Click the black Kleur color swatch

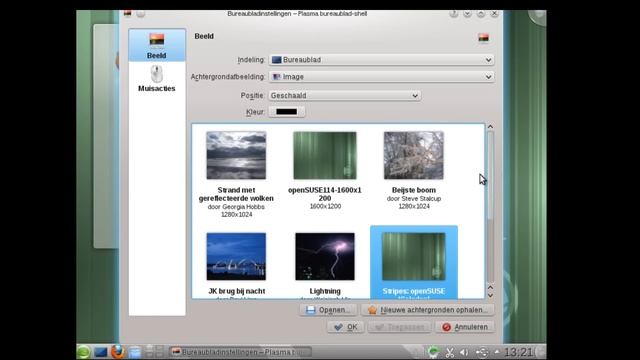click(287, 111)
